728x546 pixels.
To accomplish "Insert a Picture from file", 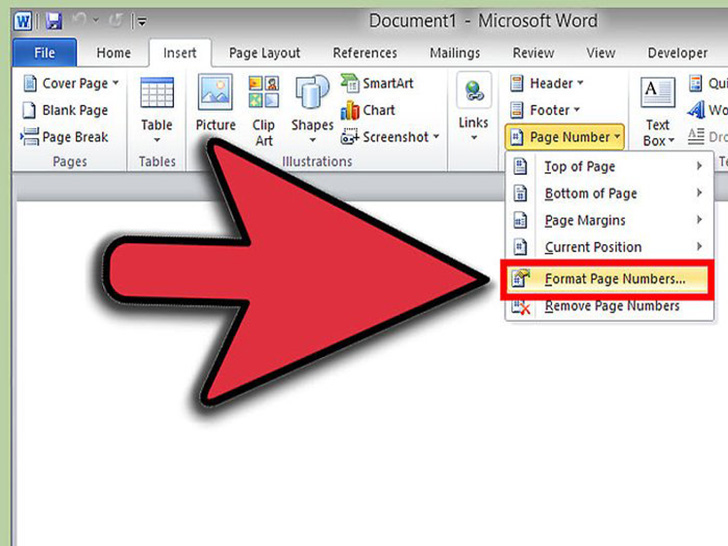I will (215, 103).
